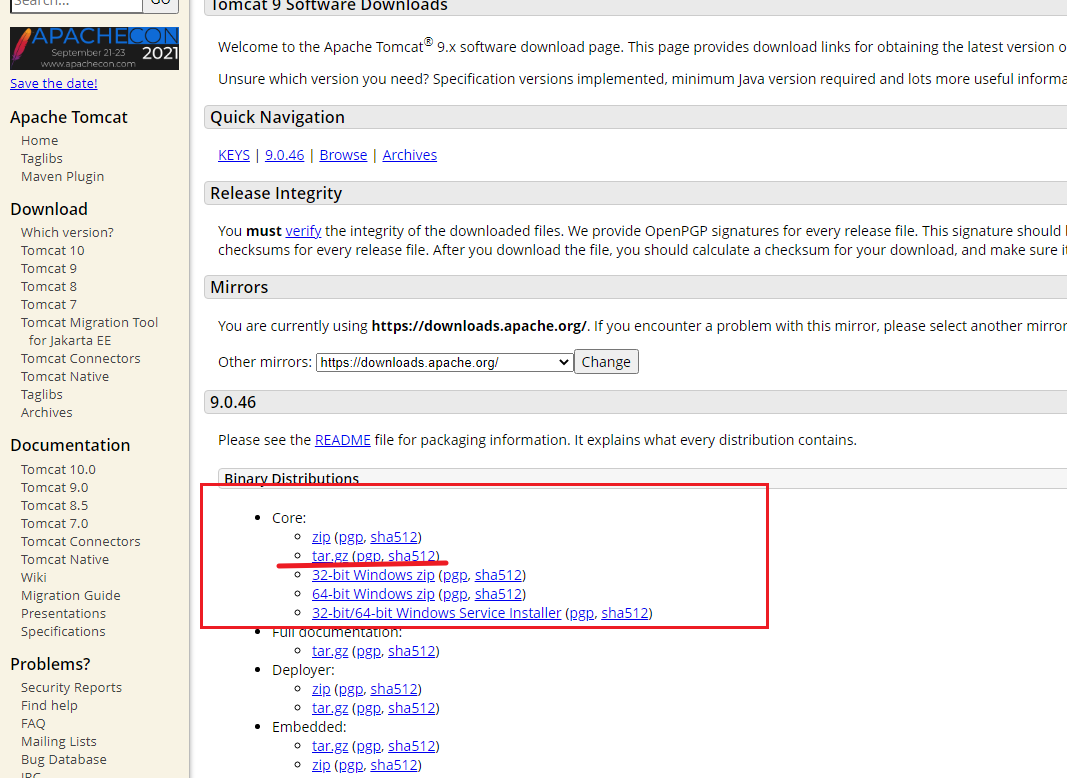The height and width of the screenshot is (778, 1067).
Task: Open the Browse link in Quick Navigation
Action: tap(343, 155)
